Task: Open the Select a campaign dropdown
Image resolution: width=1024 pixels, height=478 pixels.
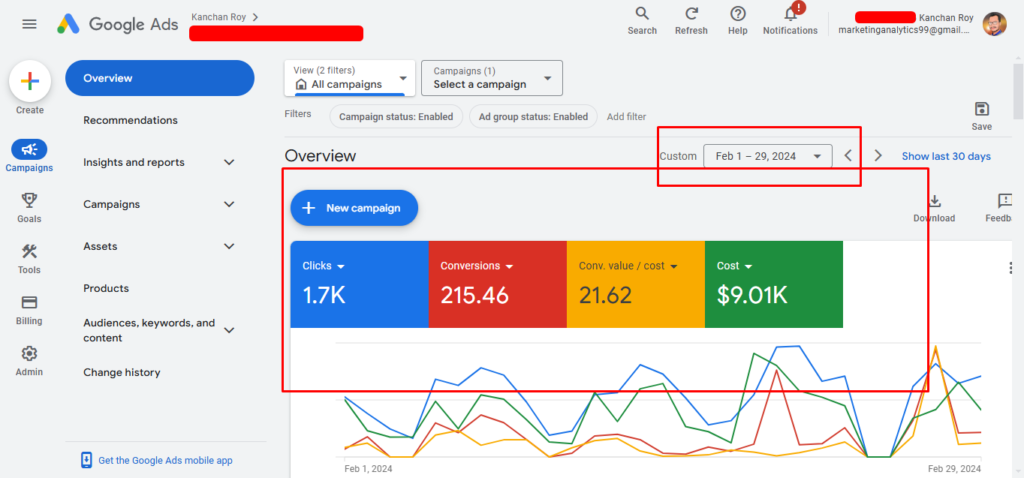Action: click(x=492, y=78)
